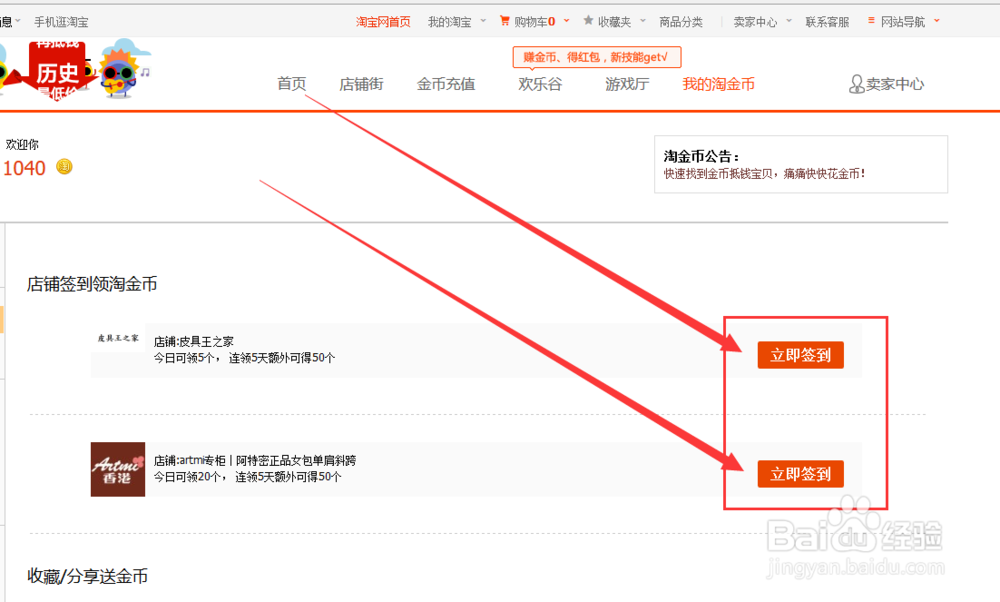Click the site navigation list icon
Image resolution: width=1000 pixels, height=602 pixels.
click(871, 21)
